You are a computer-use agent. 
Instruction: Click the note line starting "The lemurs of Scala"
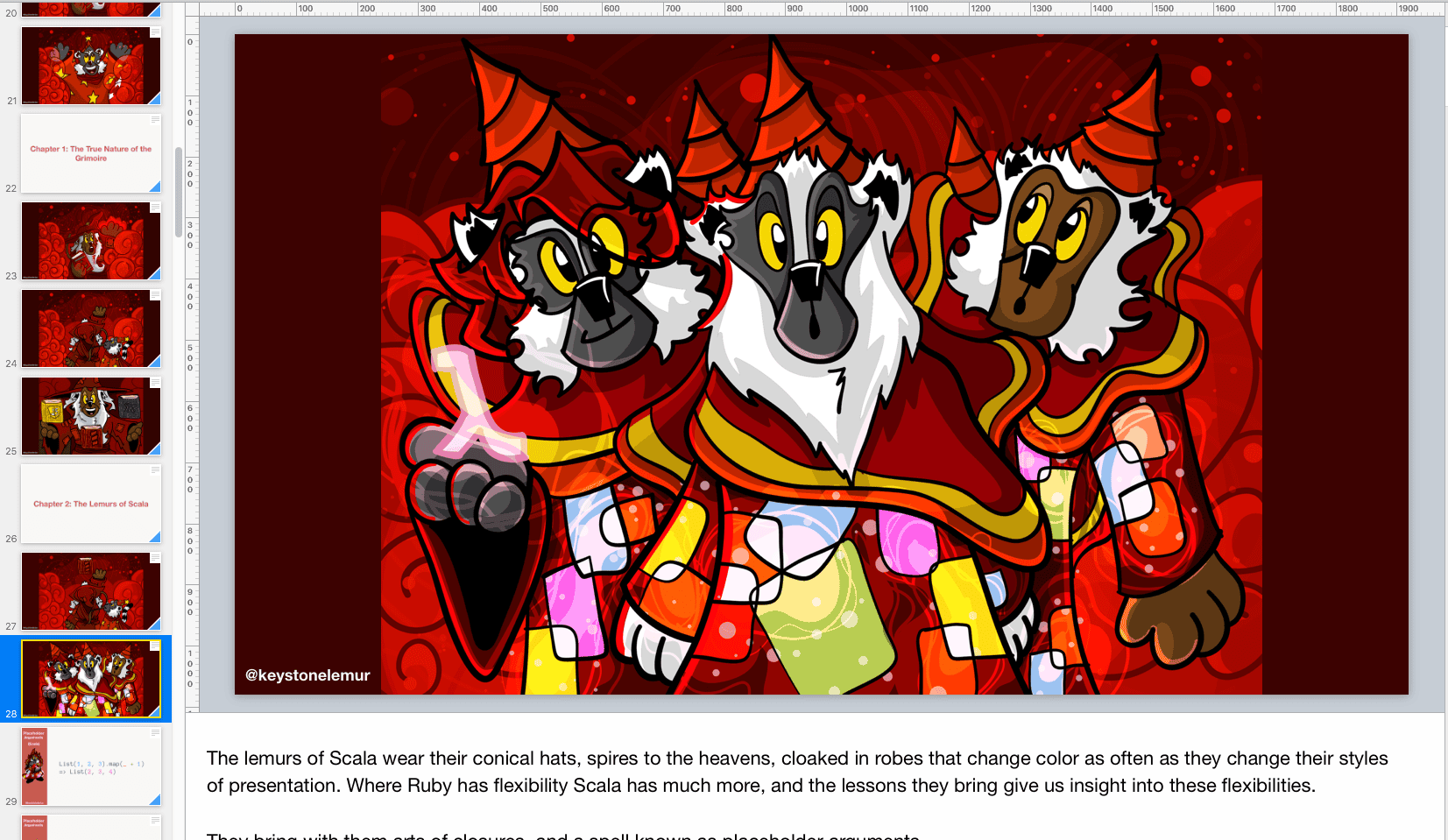(797, 759)
